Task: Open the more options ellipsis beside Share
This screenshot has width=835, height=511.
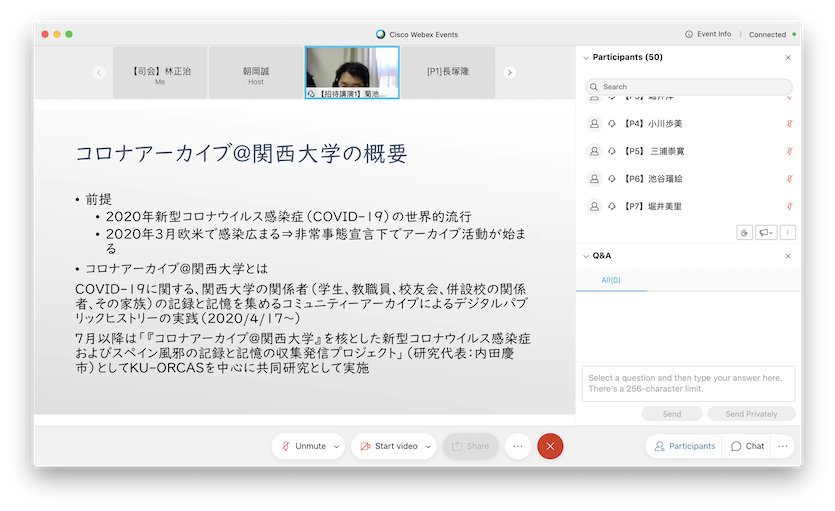Action: (517, 446)
